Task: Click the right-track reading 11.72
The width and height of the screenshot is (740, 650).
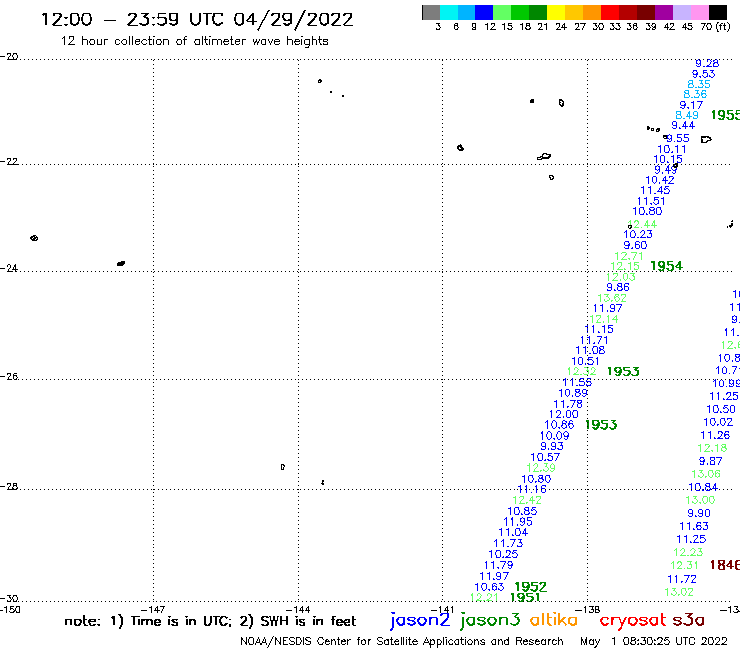Action: [x=682, y=579]
